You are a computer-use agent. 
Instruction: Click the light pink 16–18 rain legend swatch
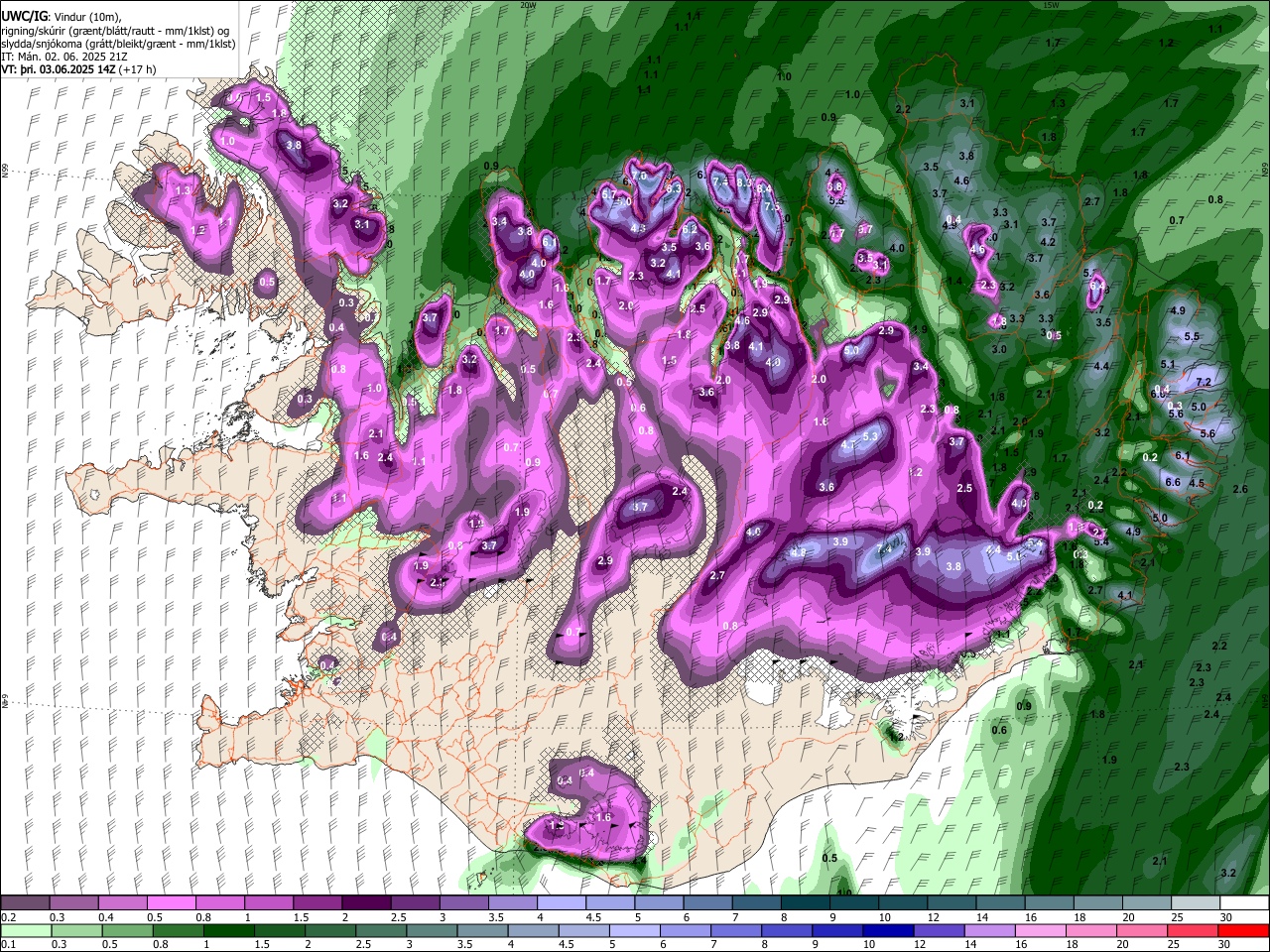pos(1040,930)
